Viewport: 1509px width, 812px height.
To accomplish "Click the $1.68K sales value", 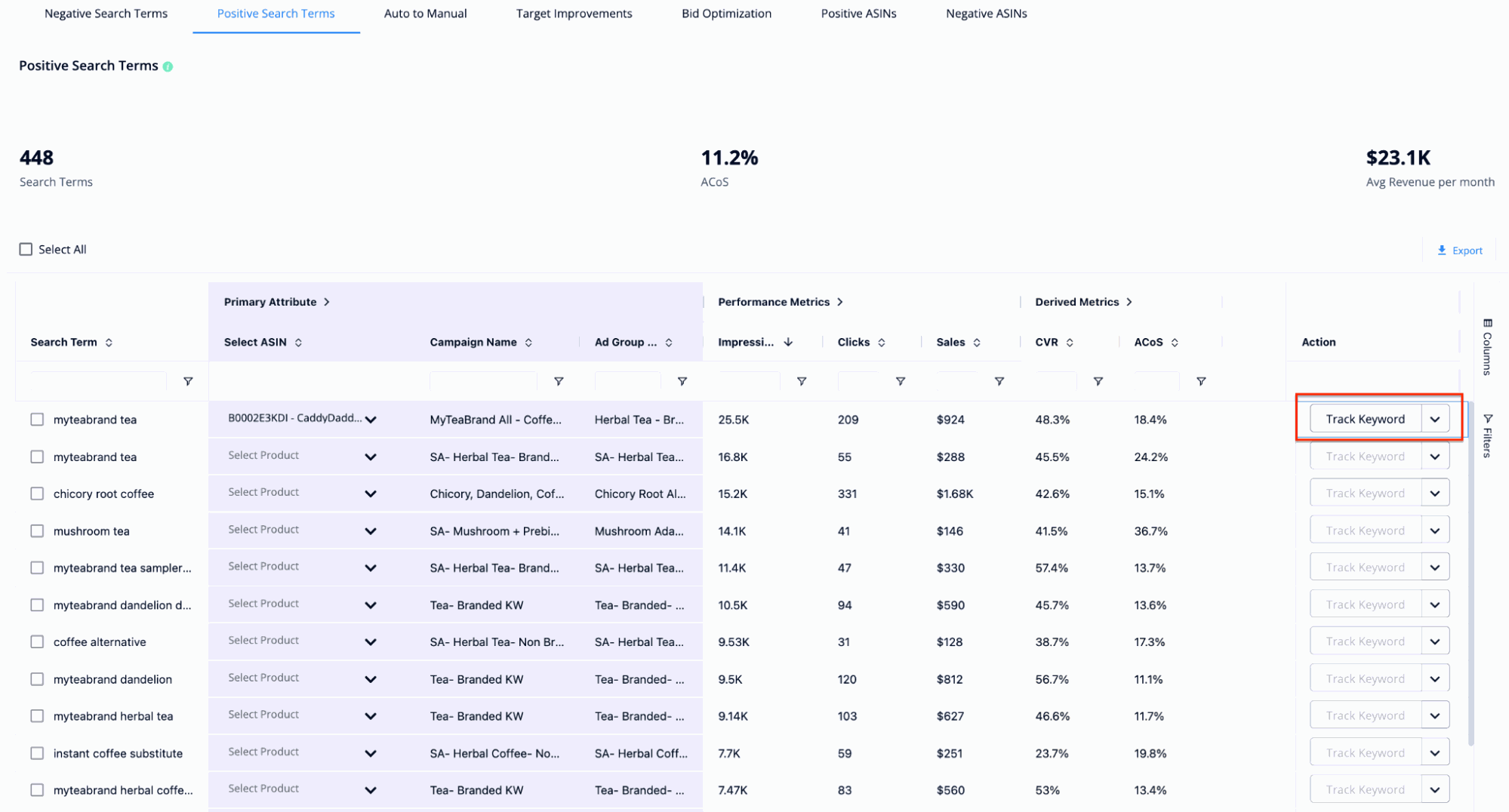I will point(955,494).
